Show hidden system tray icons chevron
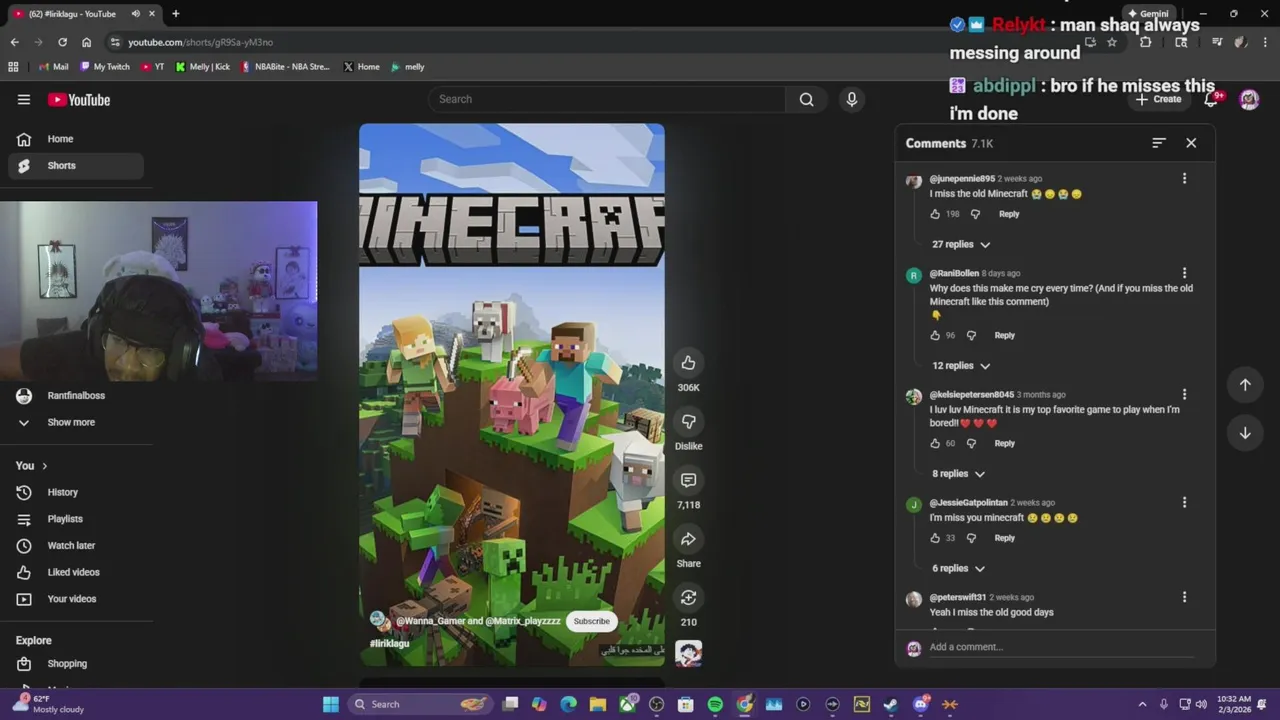This screenshot has height=720, width=1280. 1142,704
